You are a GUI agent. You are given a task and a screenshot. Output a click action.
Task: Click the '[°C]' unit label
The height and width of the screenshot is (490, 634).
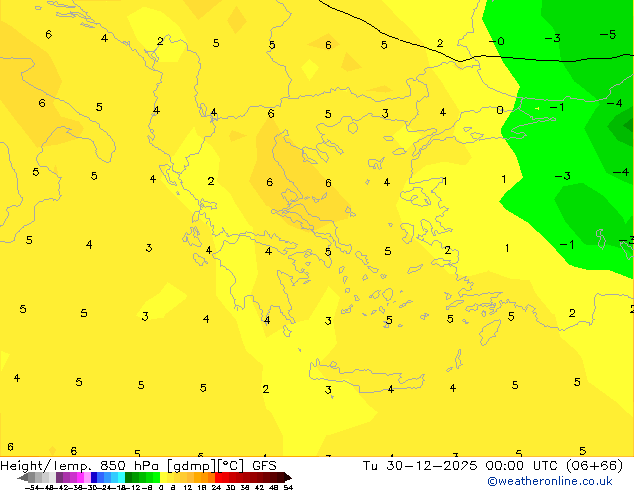coord(231,466)
